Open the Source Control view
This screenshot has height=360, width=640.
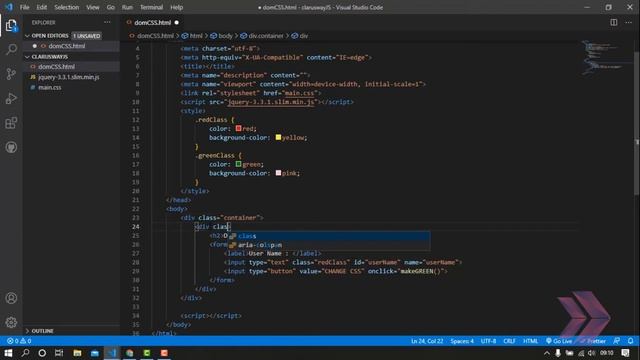[11, 74]
